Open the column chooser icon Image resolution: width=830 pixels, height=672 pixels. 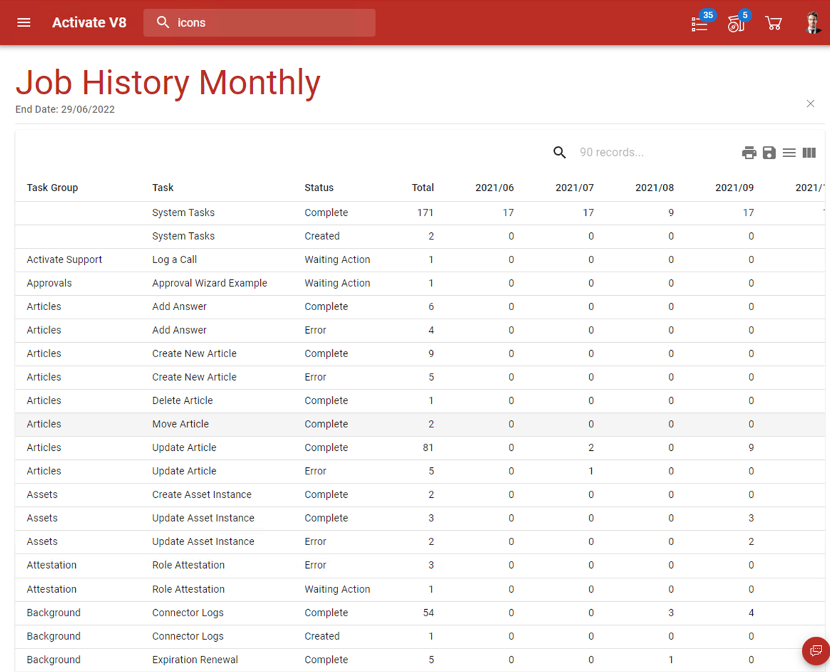[x=809, y=153]
